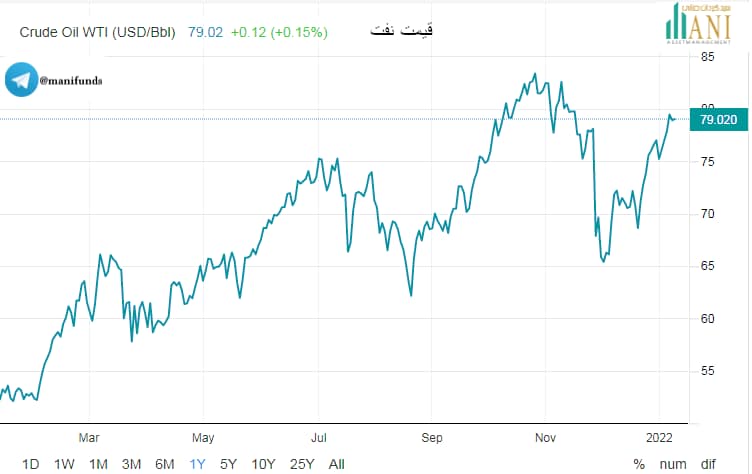Screen dimensions: 752x474
Task: Switch chart to 3M range
Action: [x=131, y=464]
